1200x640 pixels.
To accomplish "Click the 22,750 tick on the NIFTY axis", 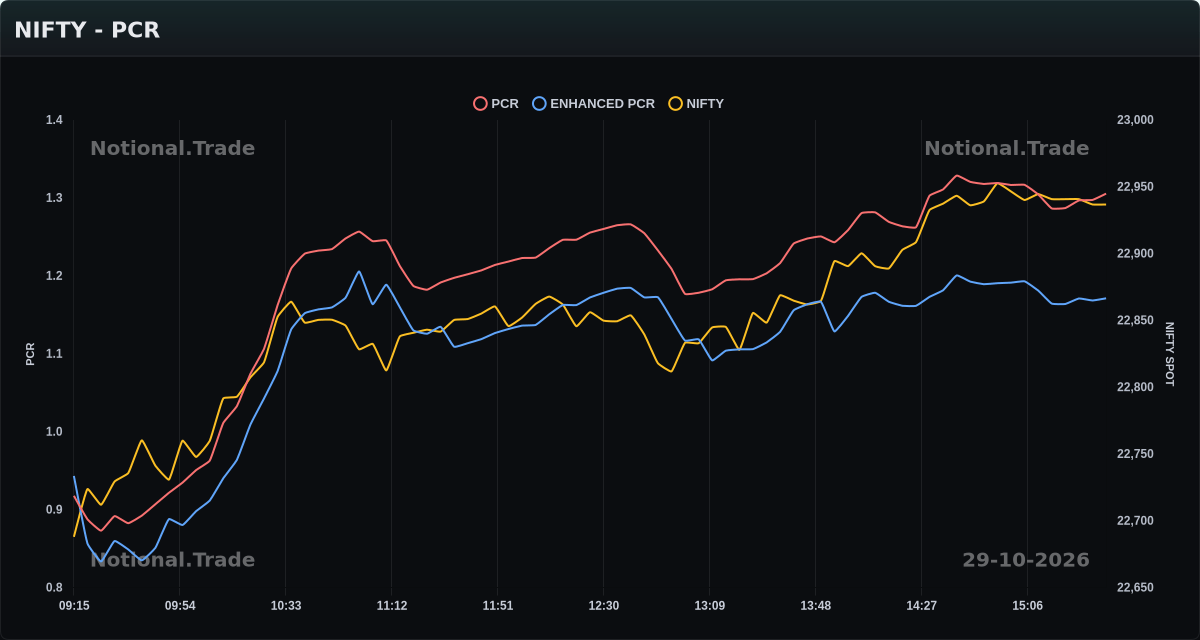I will (x=1135, y=454).
